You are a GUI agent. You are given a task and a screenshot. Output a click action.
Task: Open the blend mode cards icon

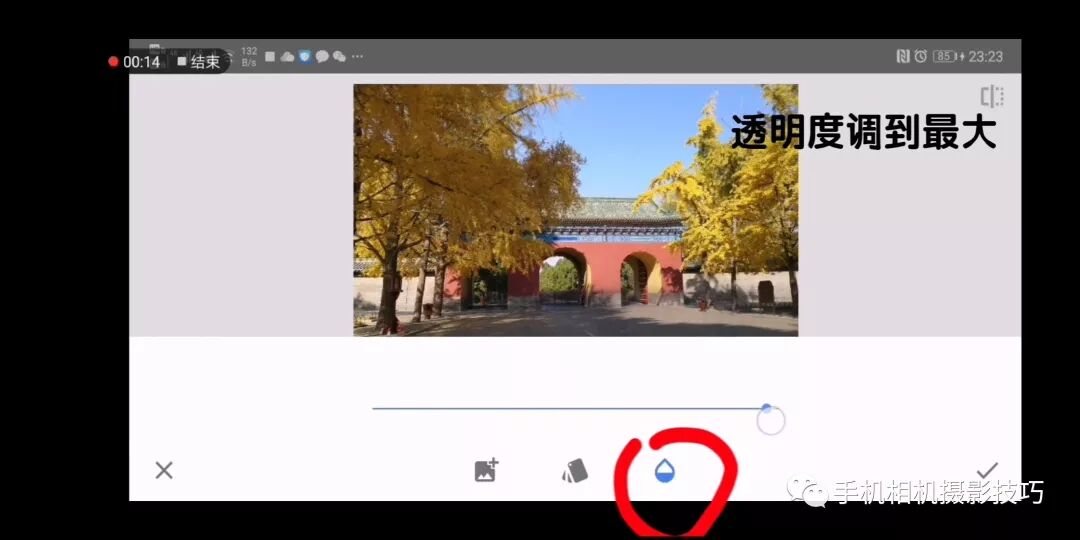point(575,471)
